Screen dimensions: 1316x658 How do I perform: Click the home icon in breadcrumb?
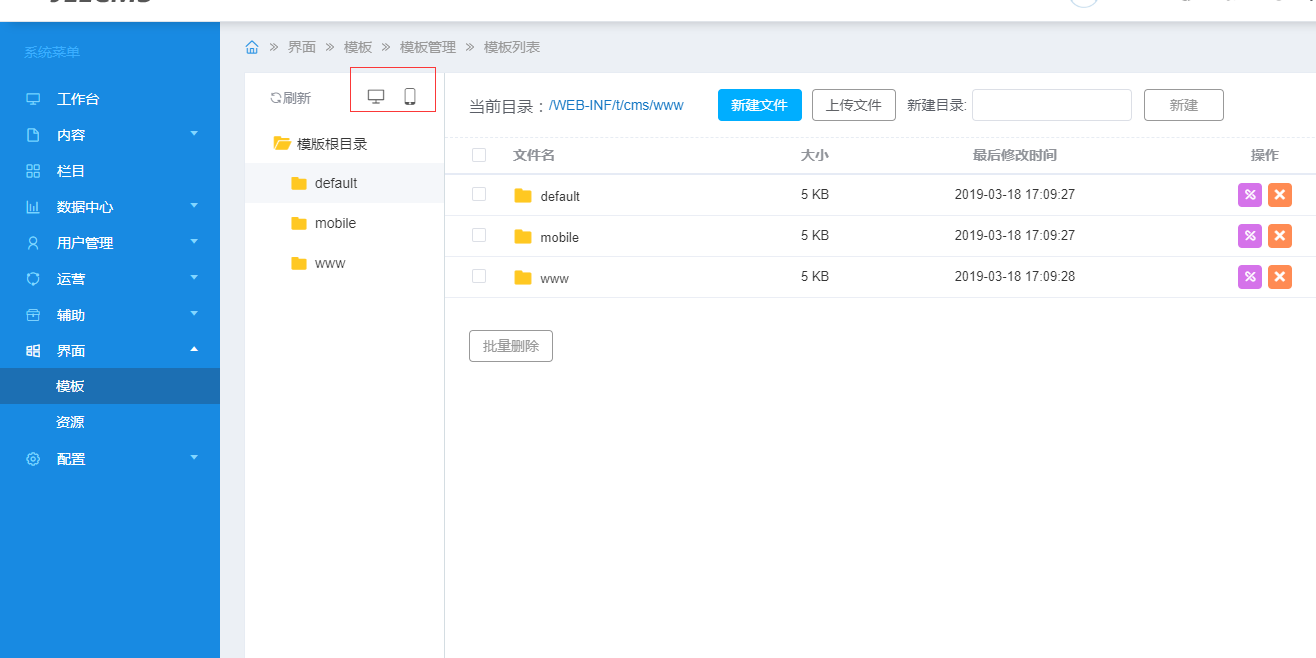click(x=252, y=47)
